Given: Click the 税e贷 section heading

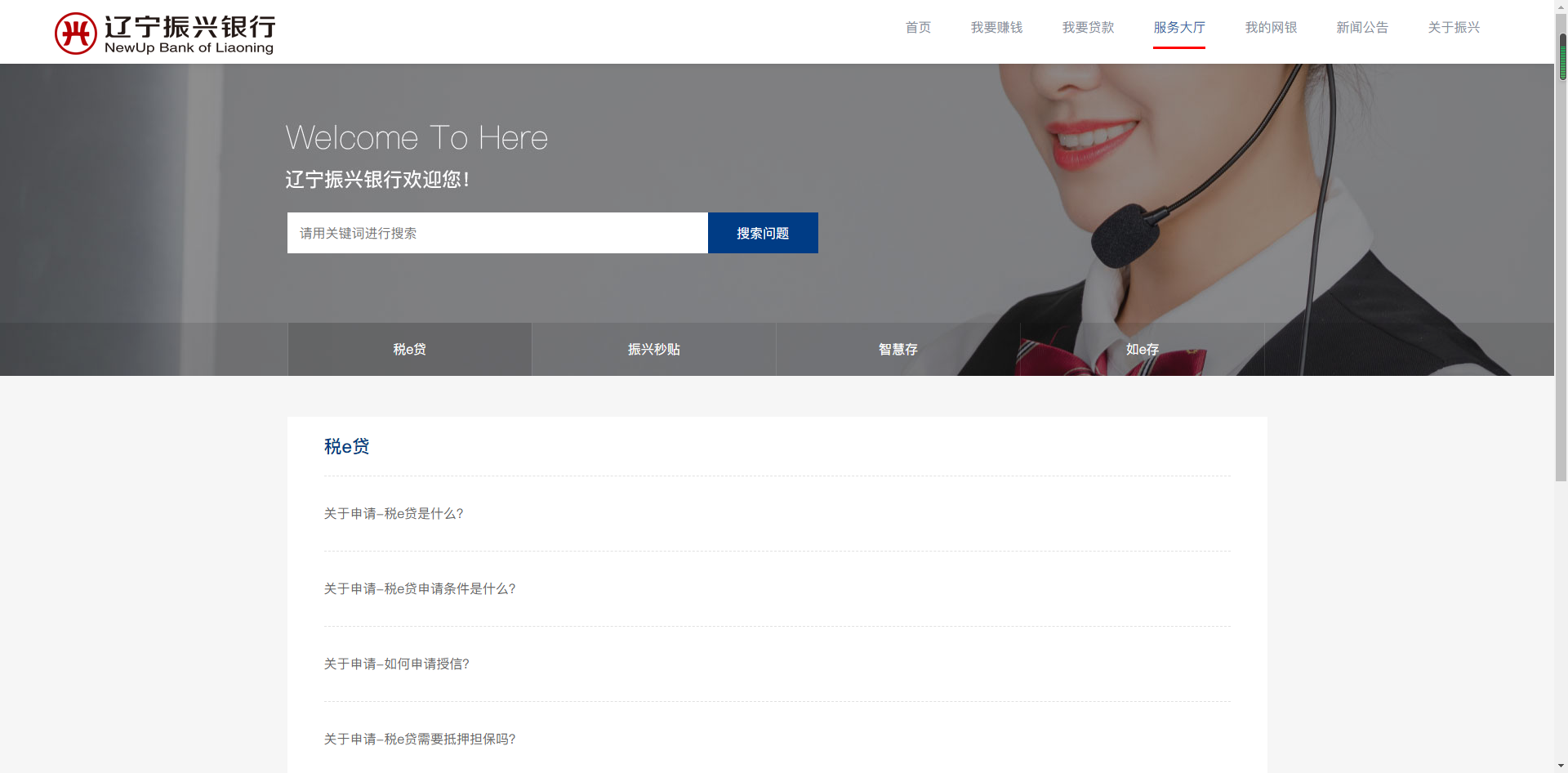Looking at the screenshot, I should point(347,446).
